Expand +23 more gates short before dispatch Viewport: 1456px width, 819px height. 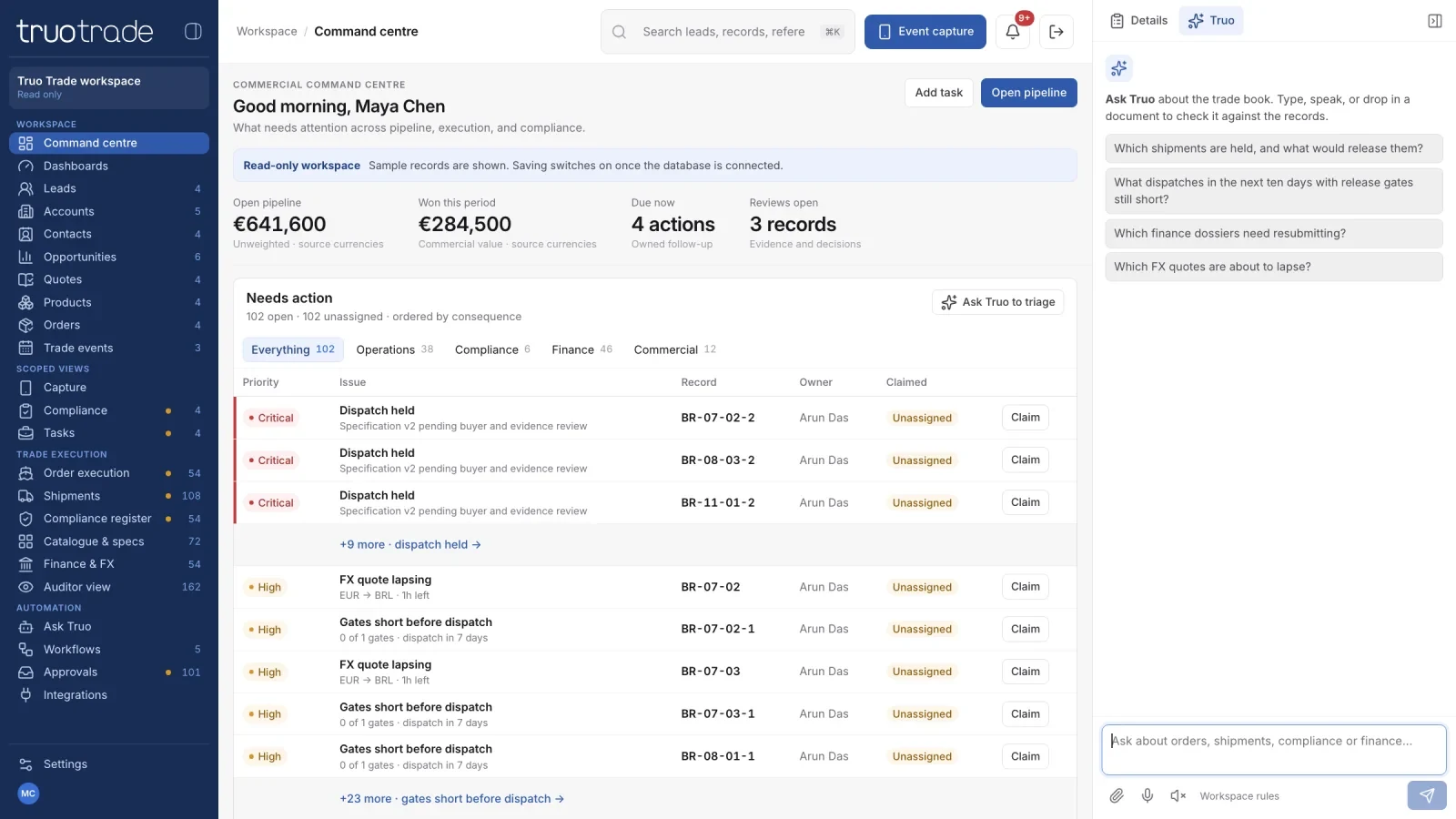pos(452,799)
